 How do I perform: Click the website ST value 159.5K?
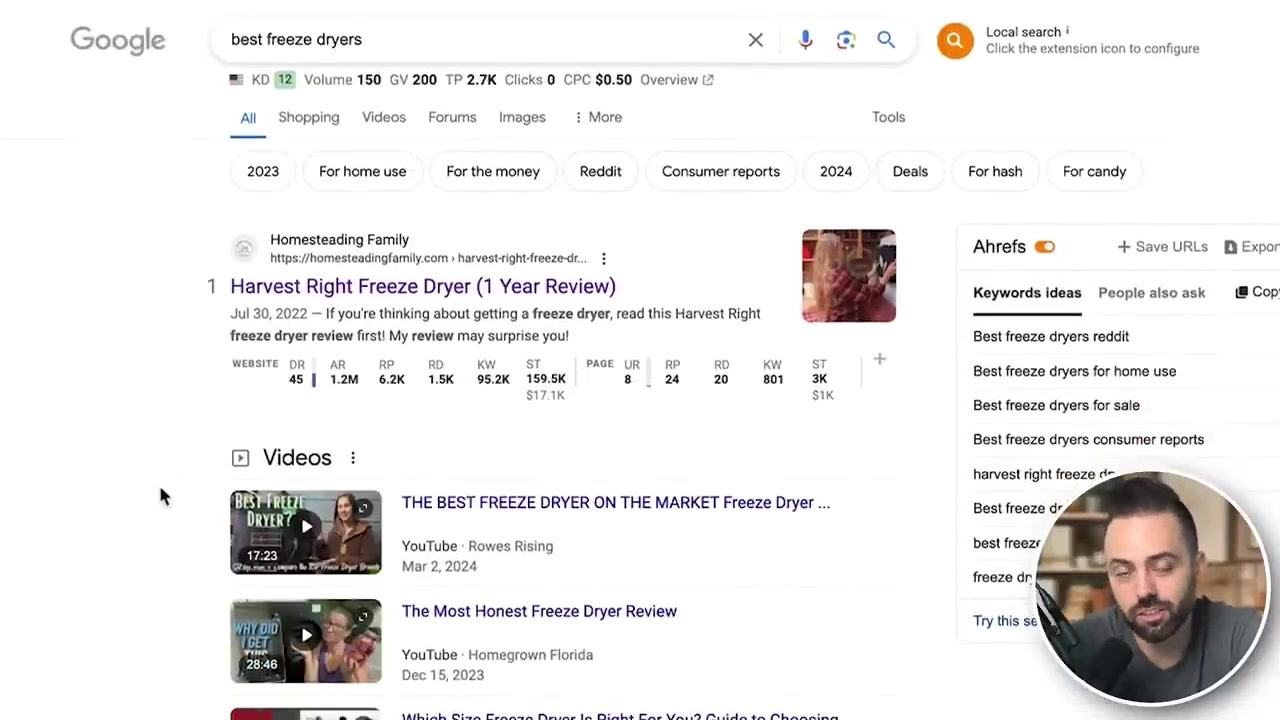click(x=546, y=379)
